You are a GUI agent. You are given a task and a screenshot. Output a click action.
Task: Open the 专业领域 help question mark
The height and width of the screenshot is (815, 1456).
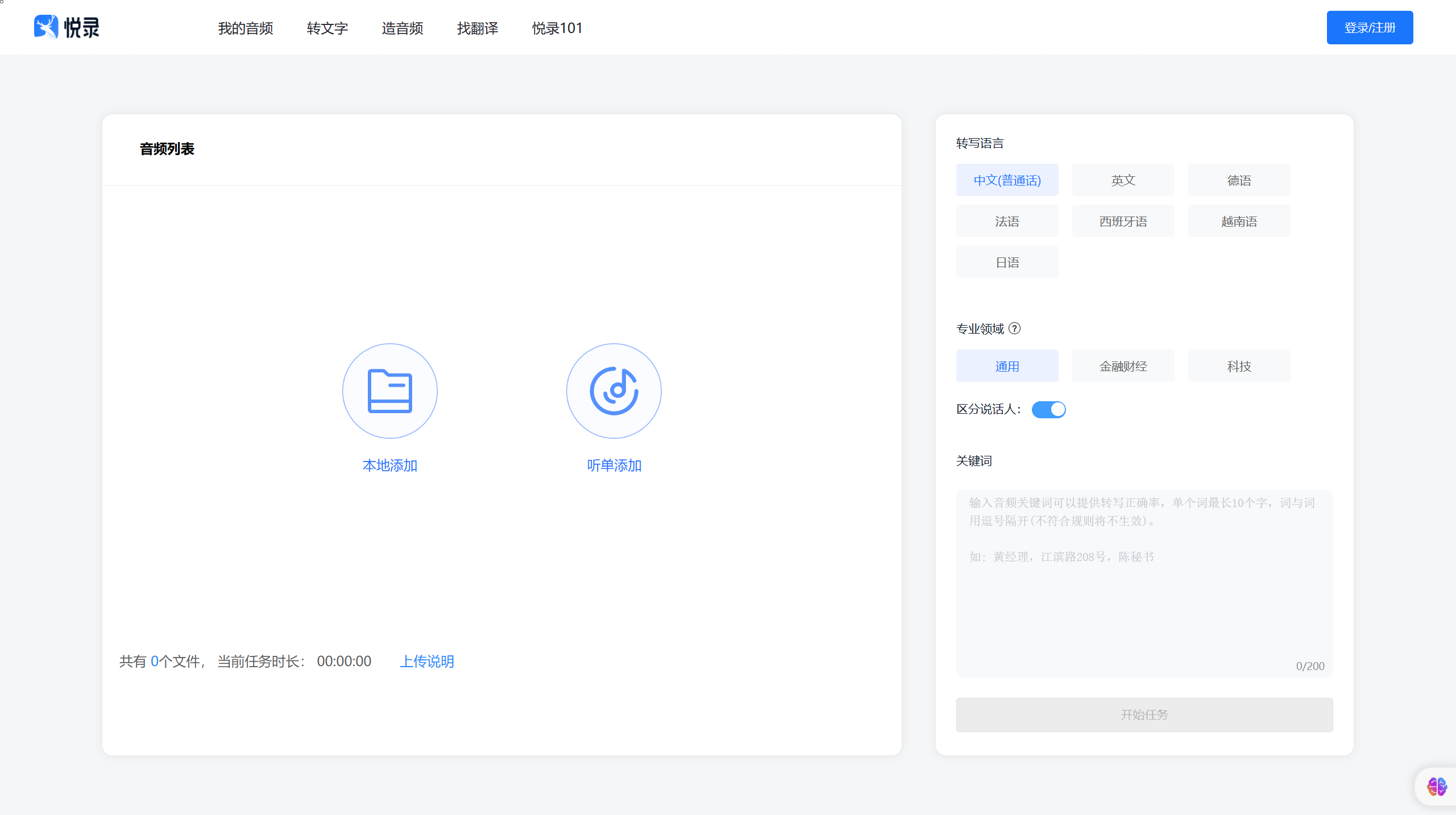(x=1015, y=329)
